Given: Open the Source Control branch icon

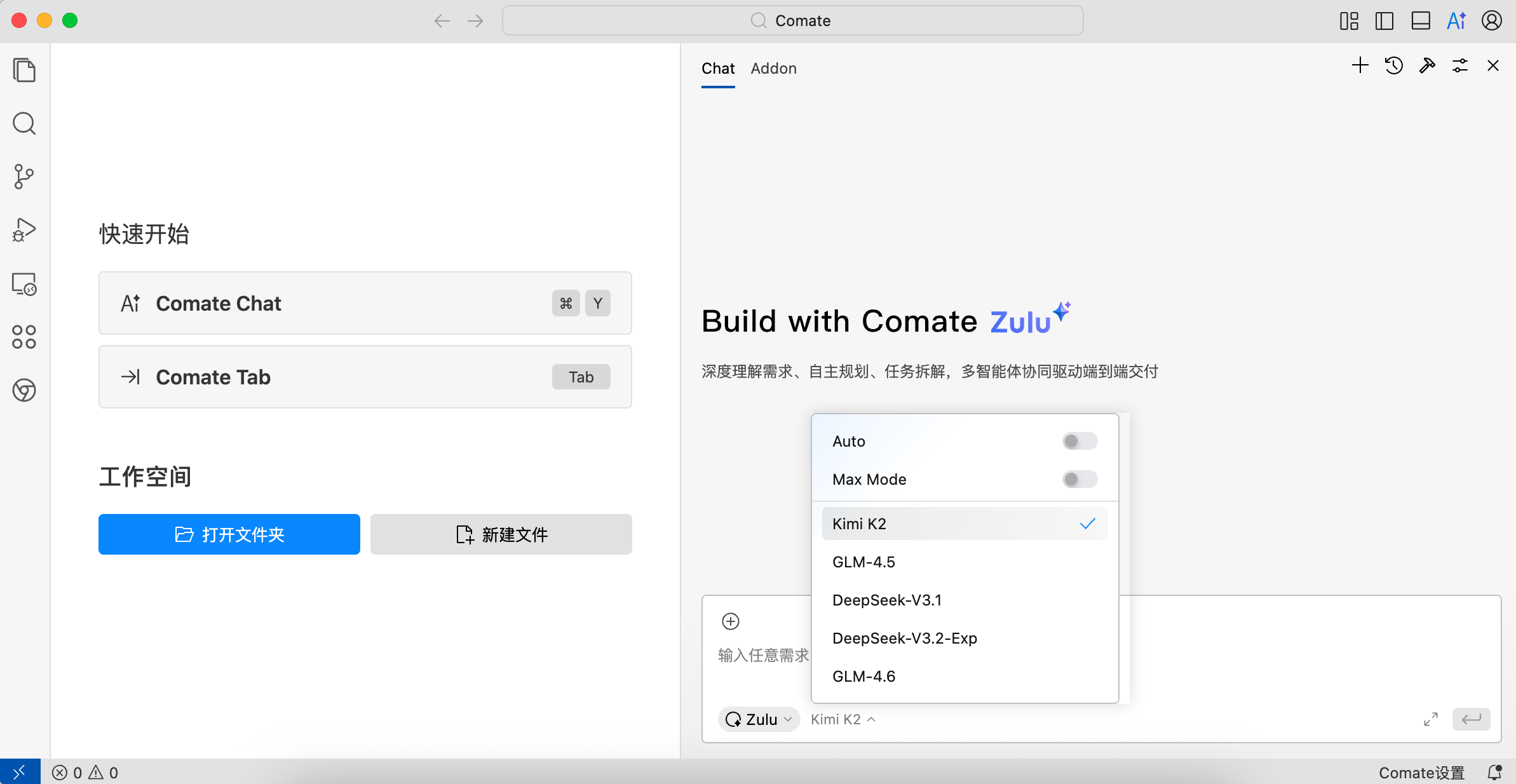Looking at the screenshot, I should coord(24,177).
